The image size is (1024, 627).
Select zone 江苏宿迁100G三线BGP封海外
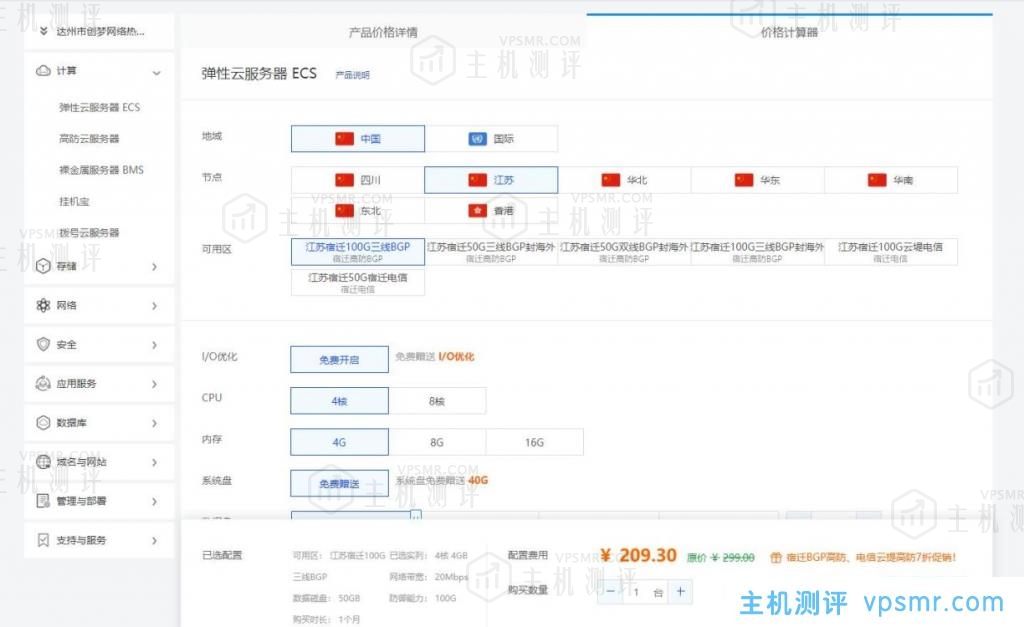(x=758, y=251)
